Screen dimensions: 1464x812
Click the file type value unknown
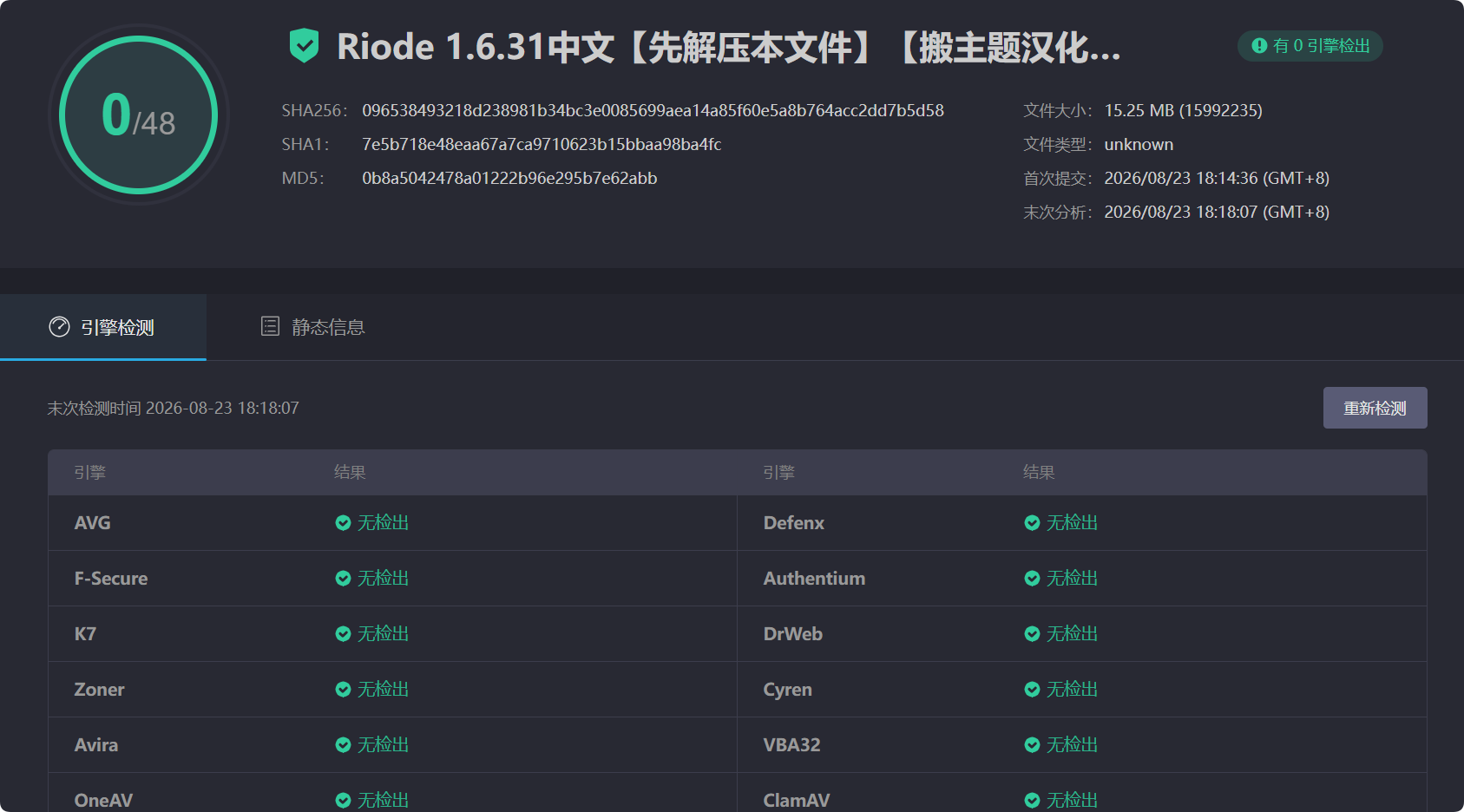(x=1139, y=144)
